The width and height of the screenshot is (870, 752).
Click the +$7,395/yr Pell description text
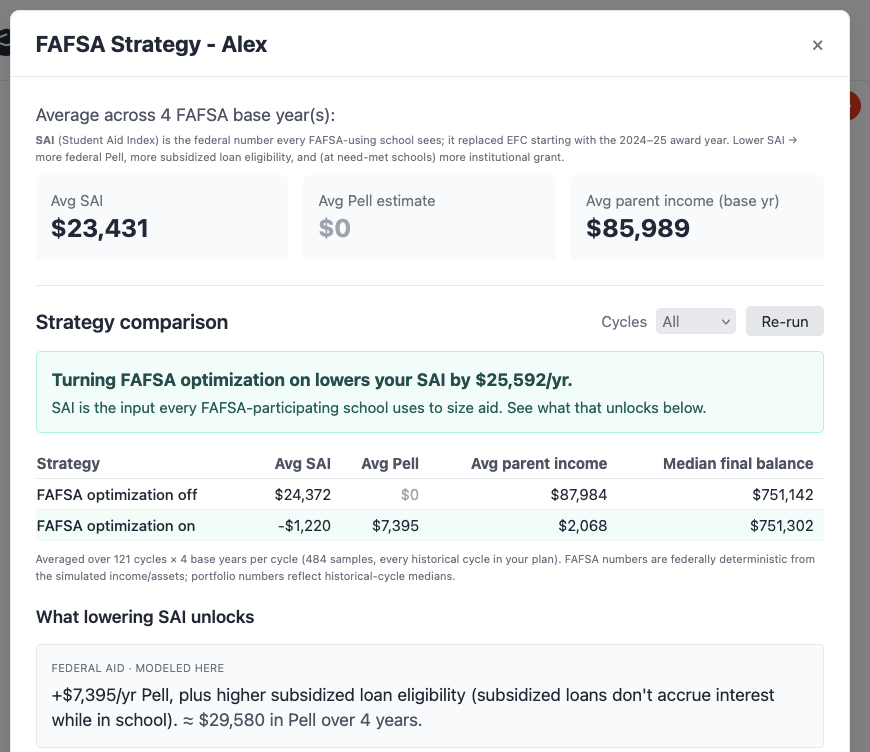(x=413, y=707)
